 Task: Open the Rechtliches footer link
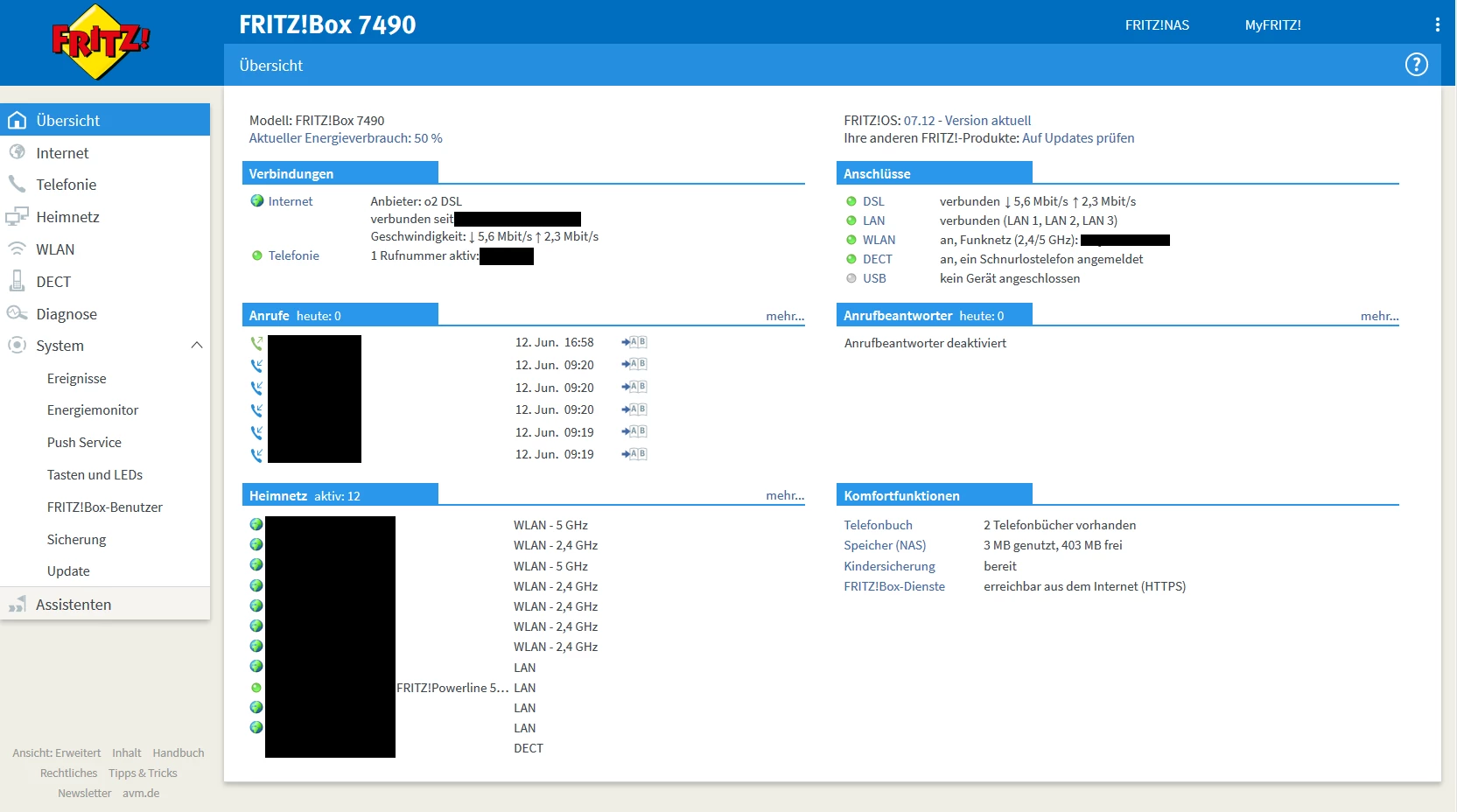69,773
